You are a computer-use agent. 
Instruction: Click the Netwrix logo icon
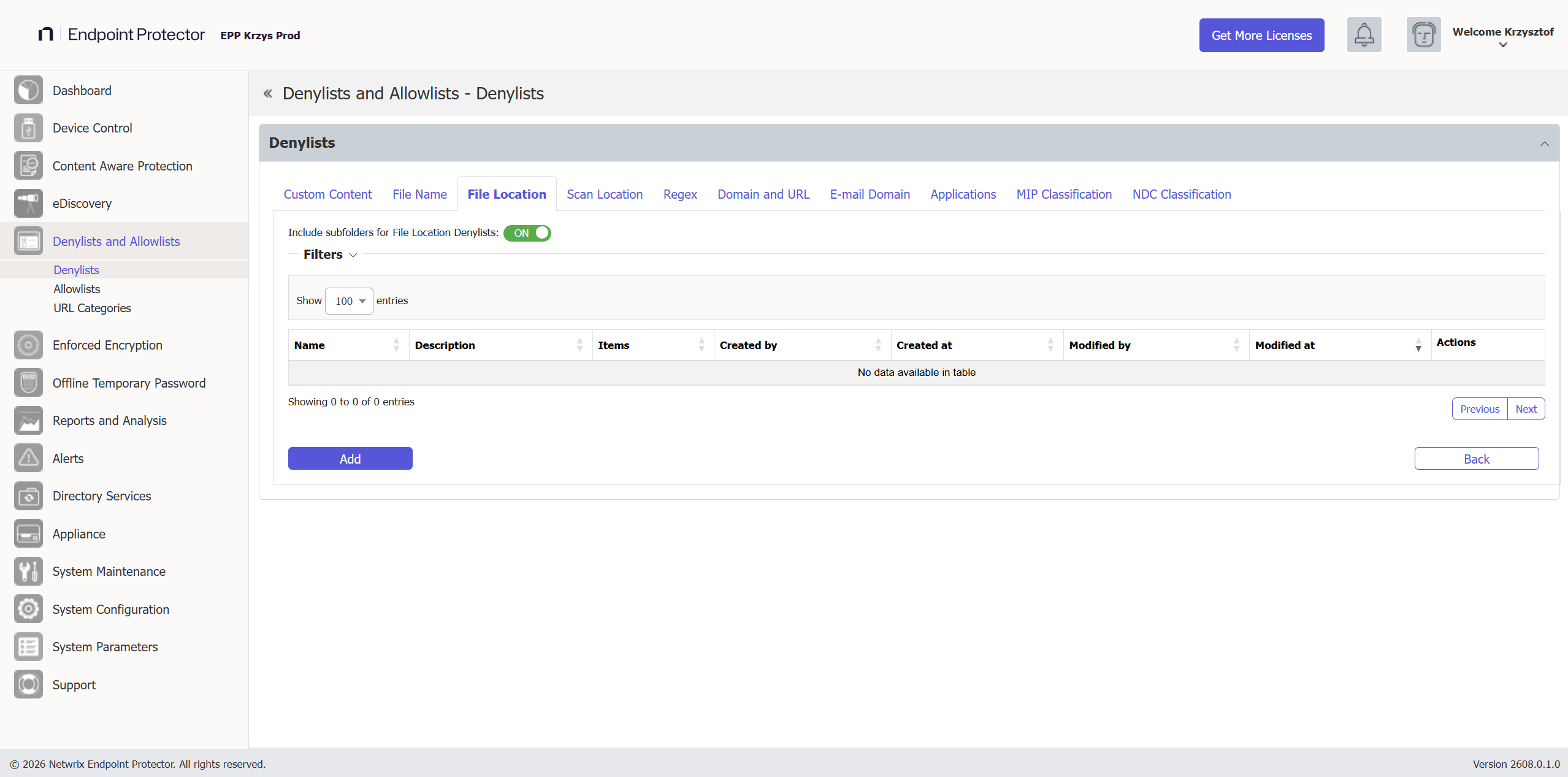tap(45, 34)
